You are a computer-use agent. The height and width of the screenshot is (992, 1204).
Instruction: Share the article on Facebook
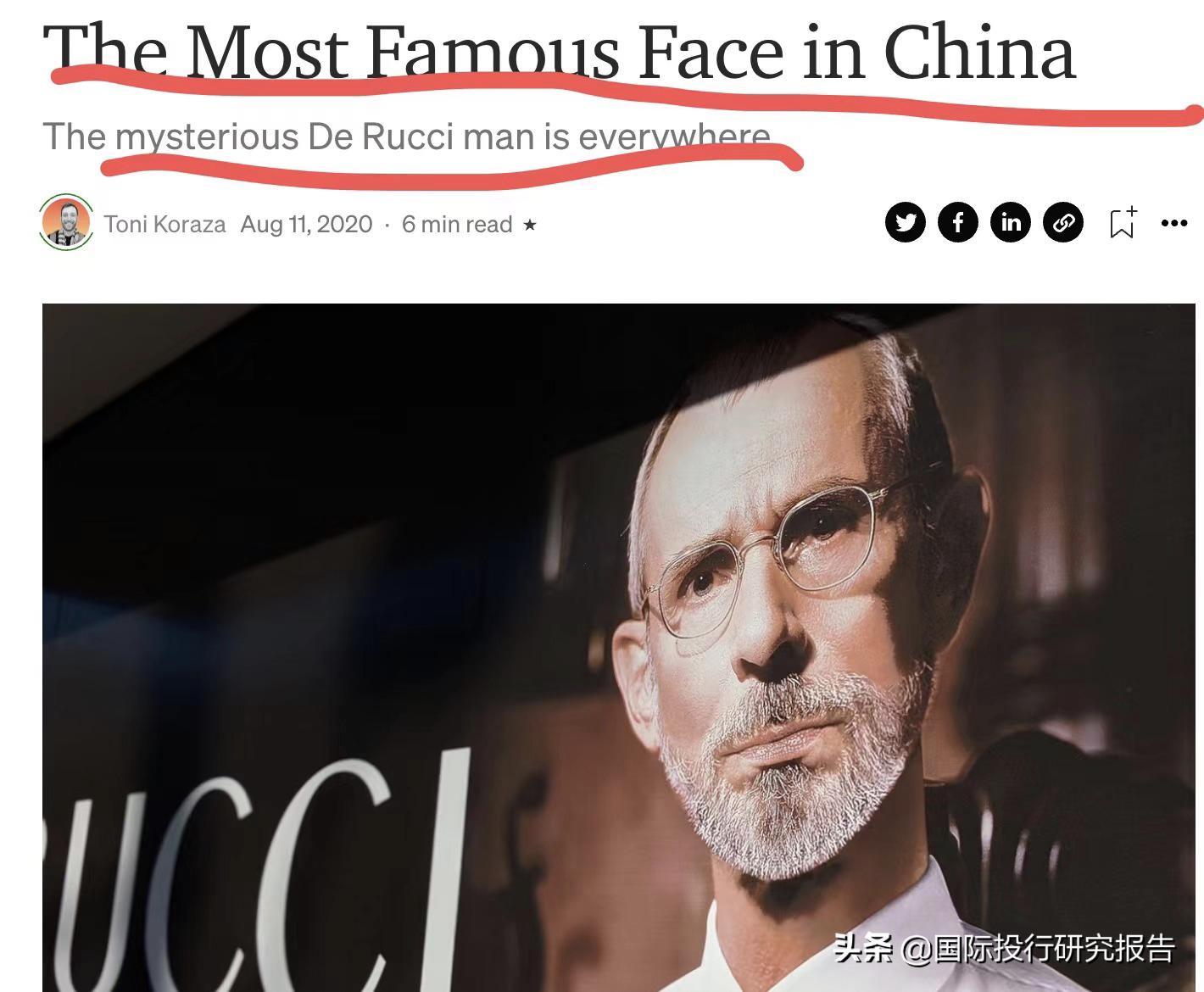pyautogui.click(x=958, y=223)
